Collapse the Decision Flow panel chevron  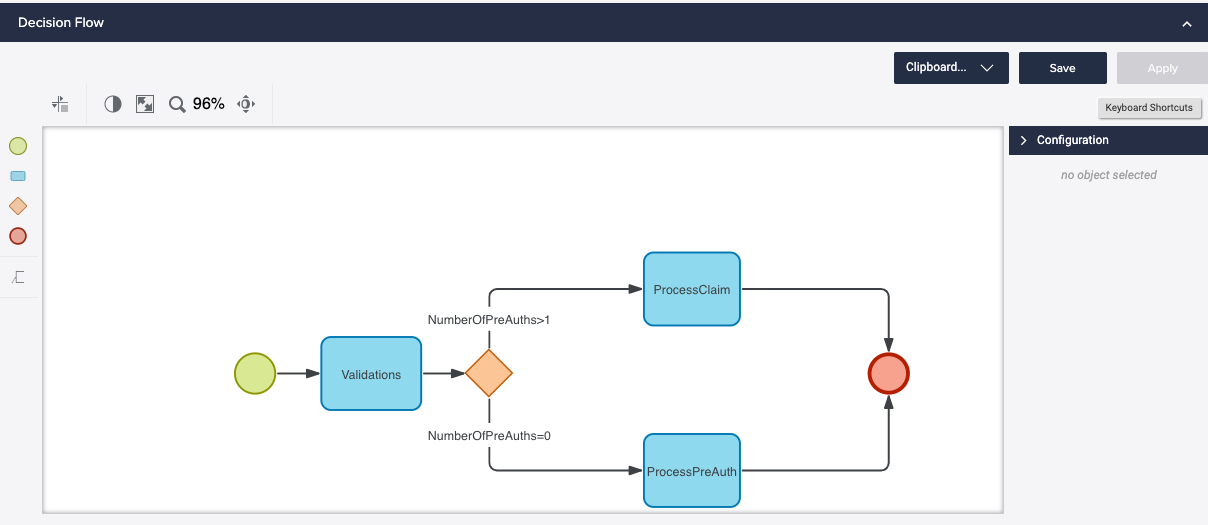[1187, 23]
